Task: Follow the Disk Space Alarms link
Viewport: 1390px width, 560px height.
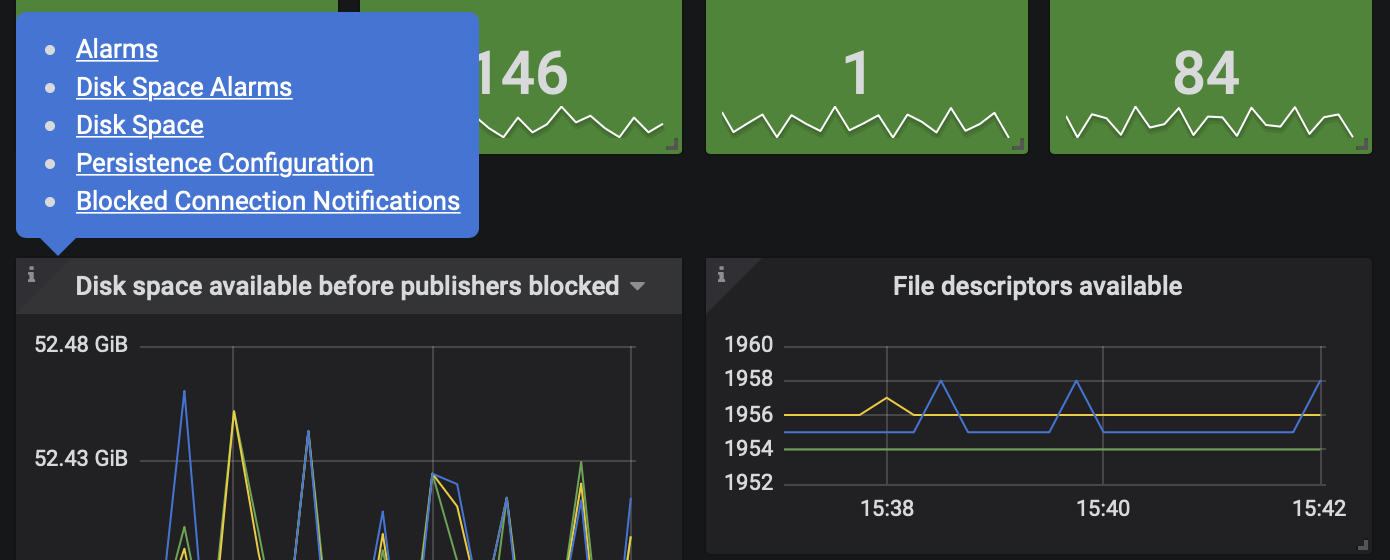Action: (x=184, y=87)
